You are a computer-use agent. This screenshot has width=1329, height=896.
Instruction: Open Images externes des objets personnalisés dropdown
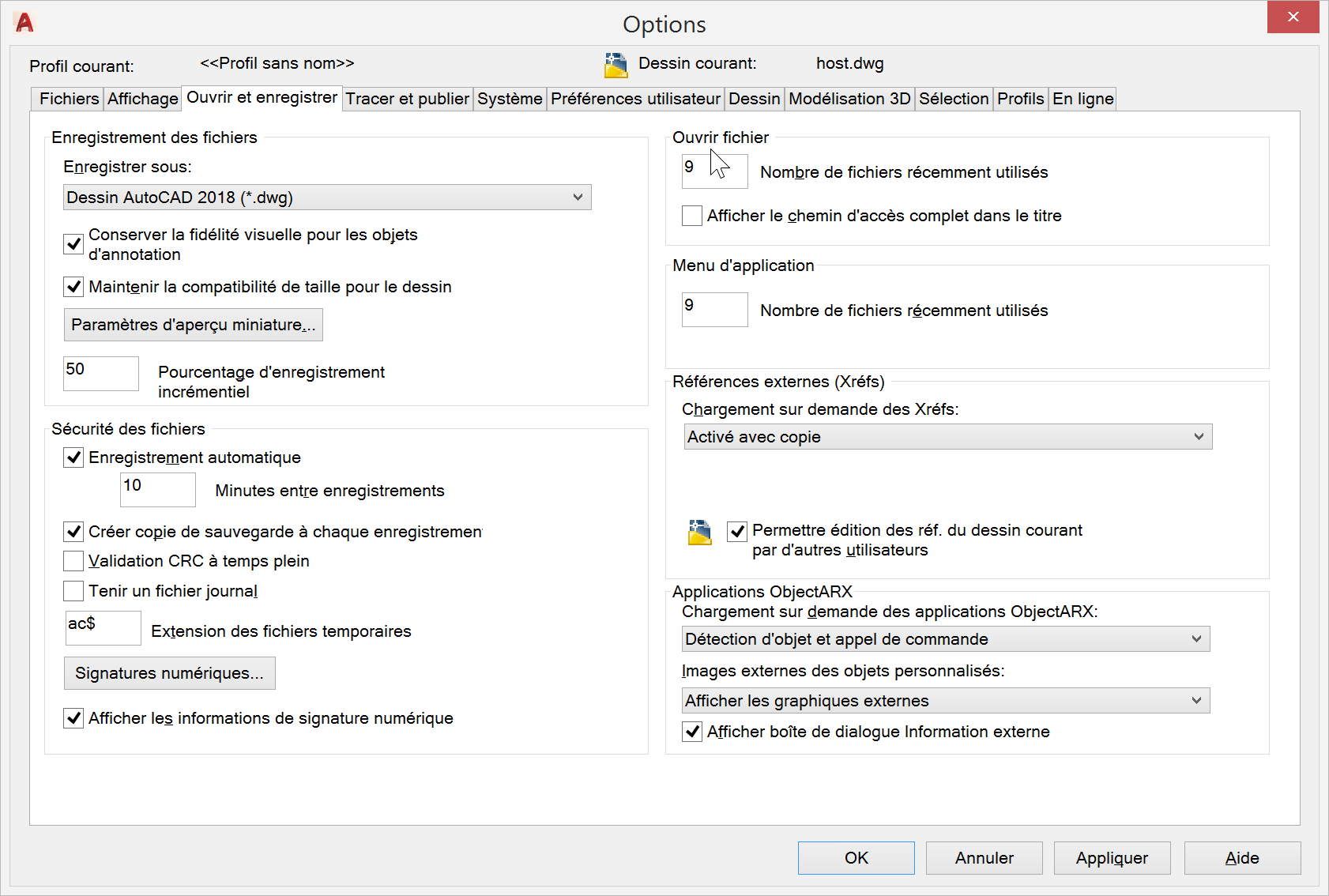coord(946,701)
